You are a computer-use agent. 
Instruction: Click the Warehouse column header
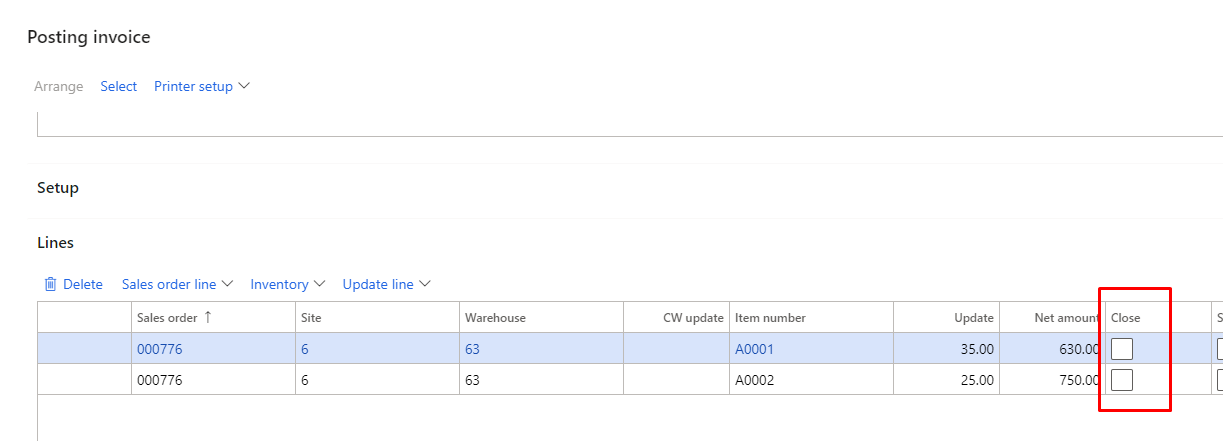point(540,317)
